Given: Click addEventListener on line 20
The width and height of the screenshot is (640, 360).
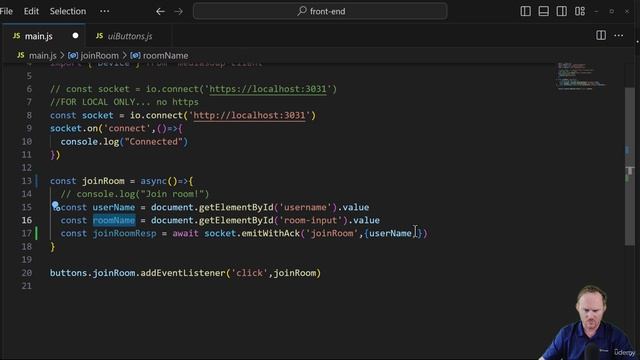Looking at the screenshot, I should point(183,273).
